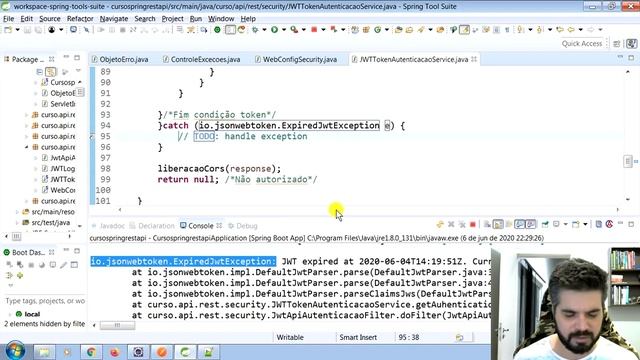Open the Run configurations dropdown arrow

coord(284,30)
